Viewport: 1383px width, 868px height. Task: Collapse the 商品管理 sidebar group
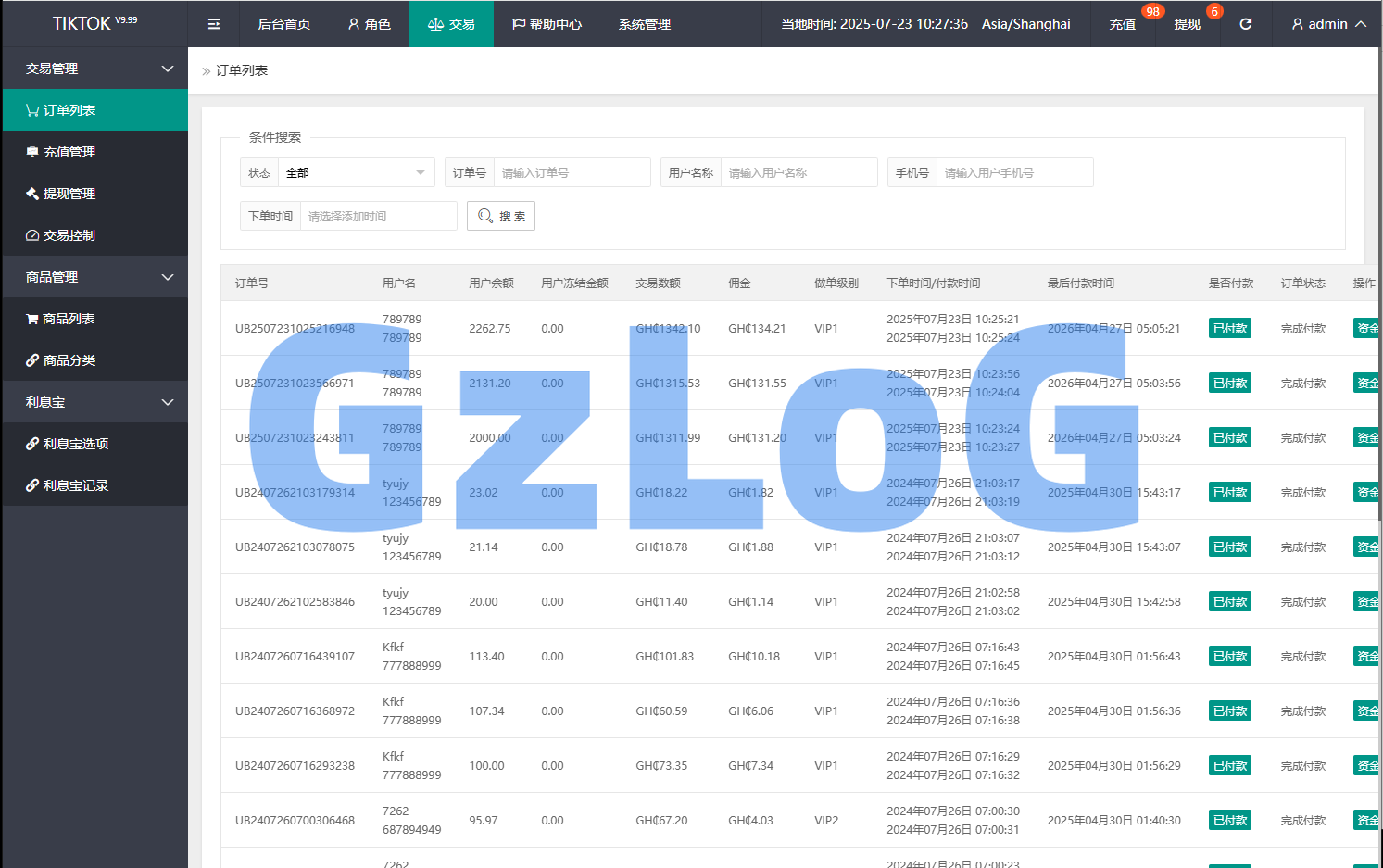pos(94,277)
